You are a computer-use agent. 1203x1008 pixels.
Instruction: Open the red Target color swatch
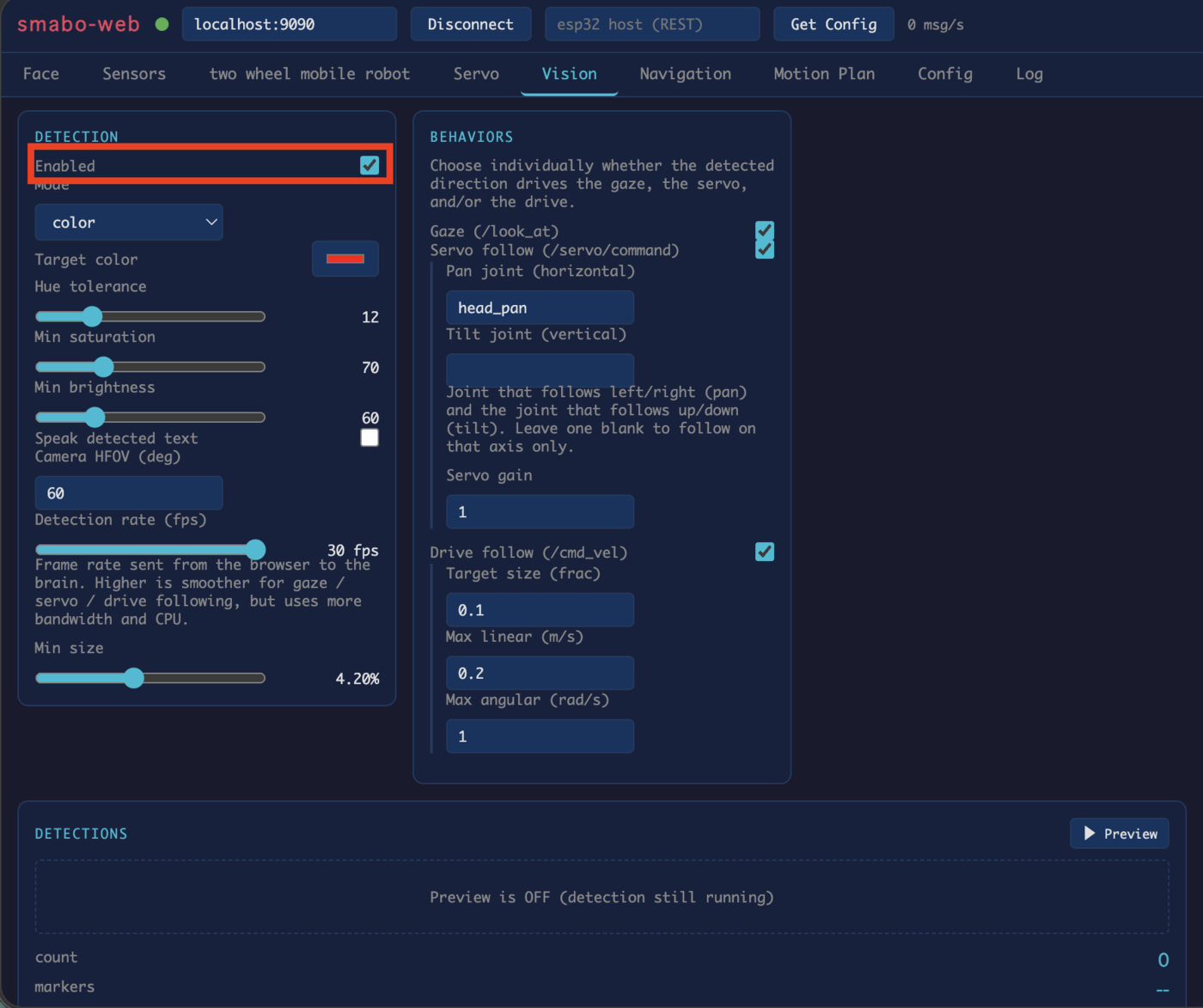point(345,259)
